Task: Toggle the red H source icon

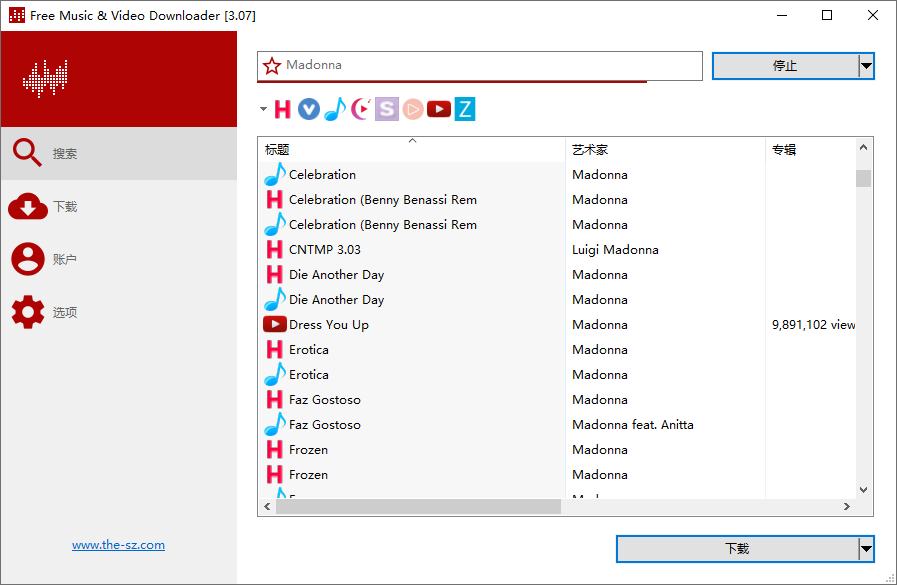Action: click(283, 109)
